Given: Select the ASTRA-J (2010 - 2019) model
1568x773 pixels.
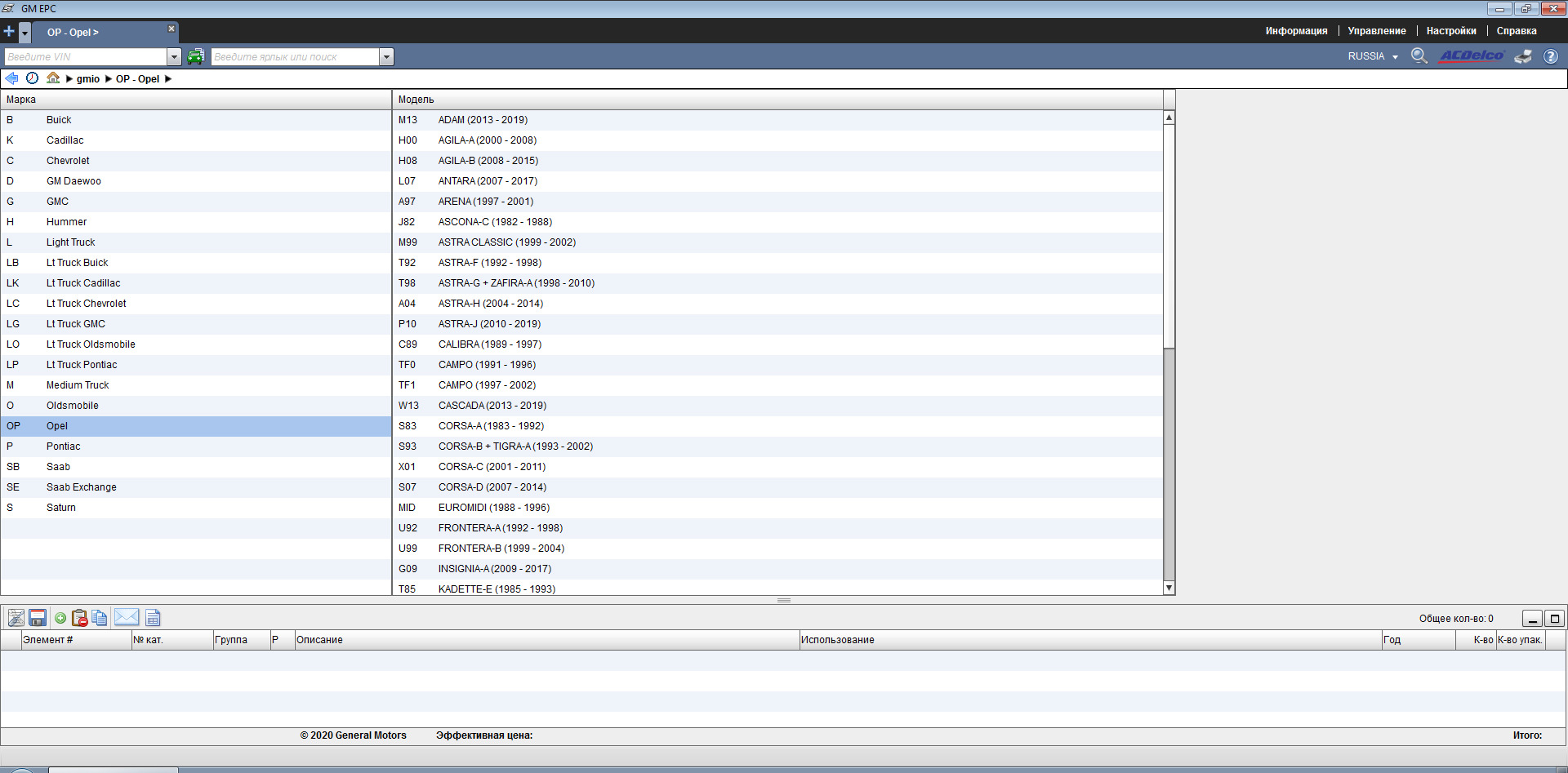Looking at the screenshot, I should (777, 324).
